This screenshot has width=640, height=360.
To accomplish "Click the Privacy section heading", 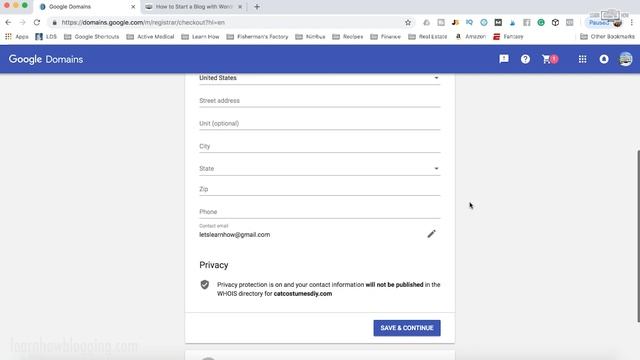I will [213, 265].
